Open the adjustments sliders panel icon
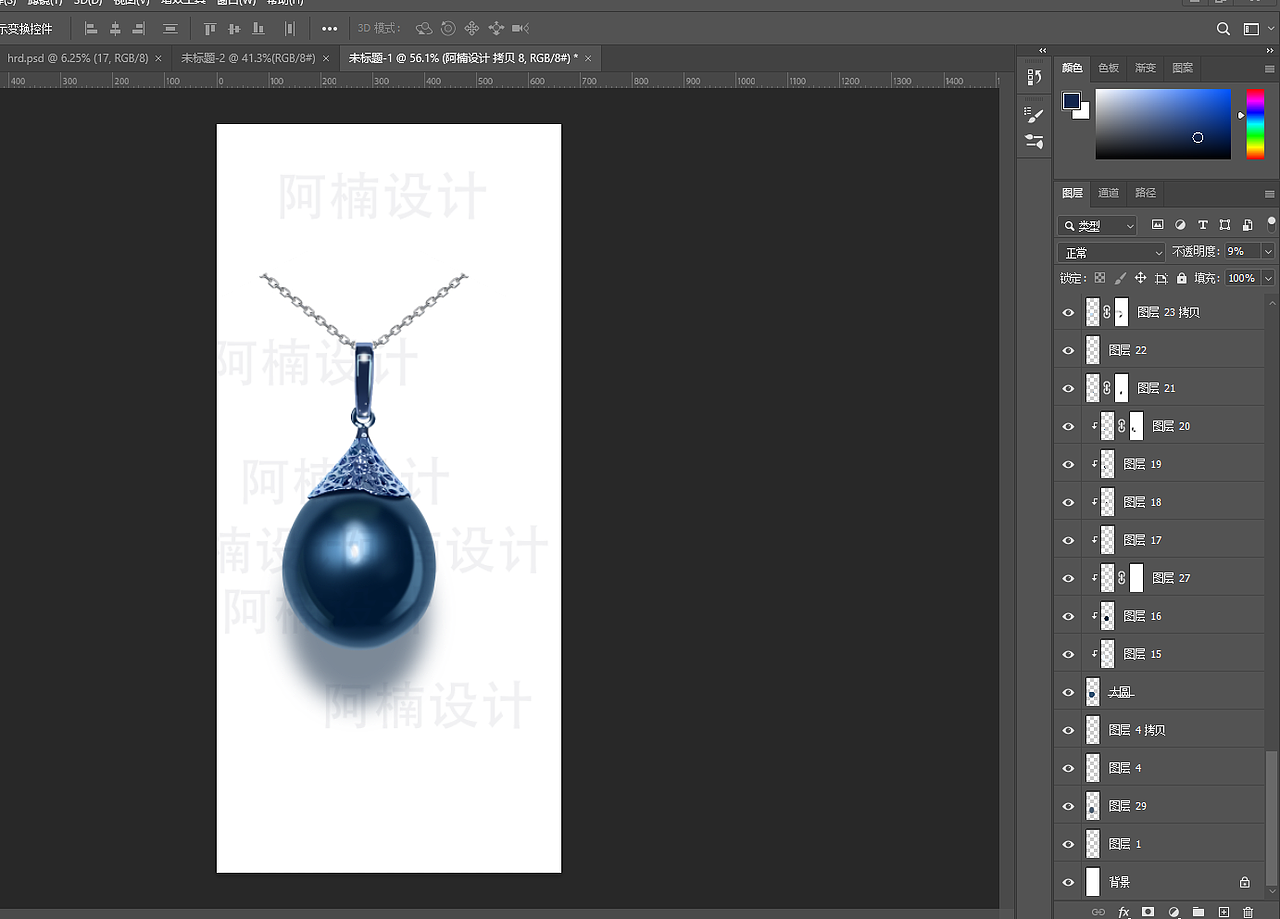The image size is (1280, 919). pos(1035,142)
